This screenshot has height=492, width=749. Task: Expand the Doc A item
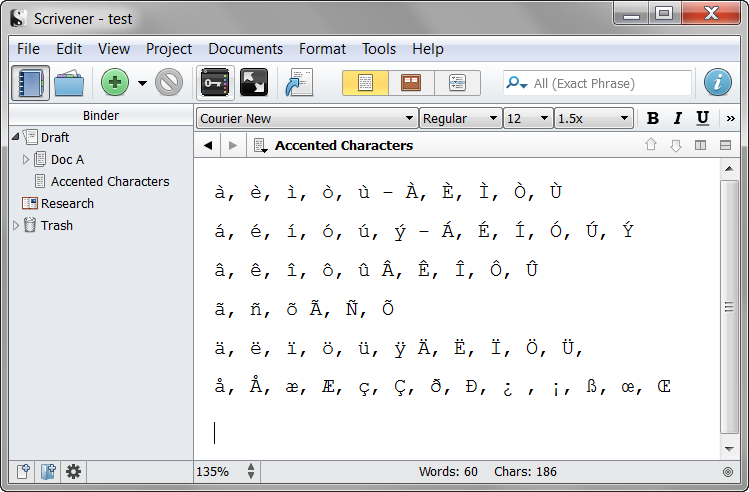[x=26, y=159]
